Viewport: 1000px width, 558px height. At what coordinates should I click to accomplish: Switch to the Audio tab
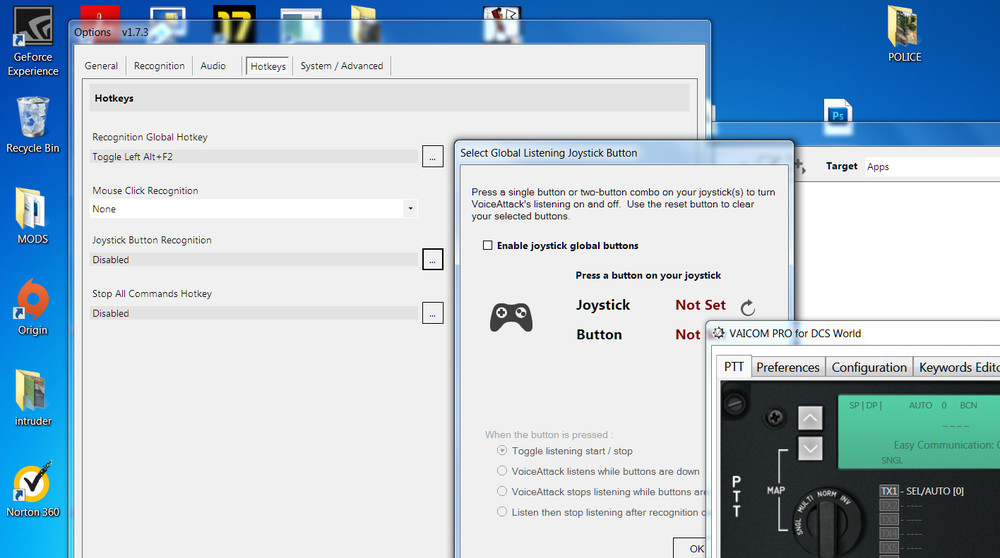point(213,66)
